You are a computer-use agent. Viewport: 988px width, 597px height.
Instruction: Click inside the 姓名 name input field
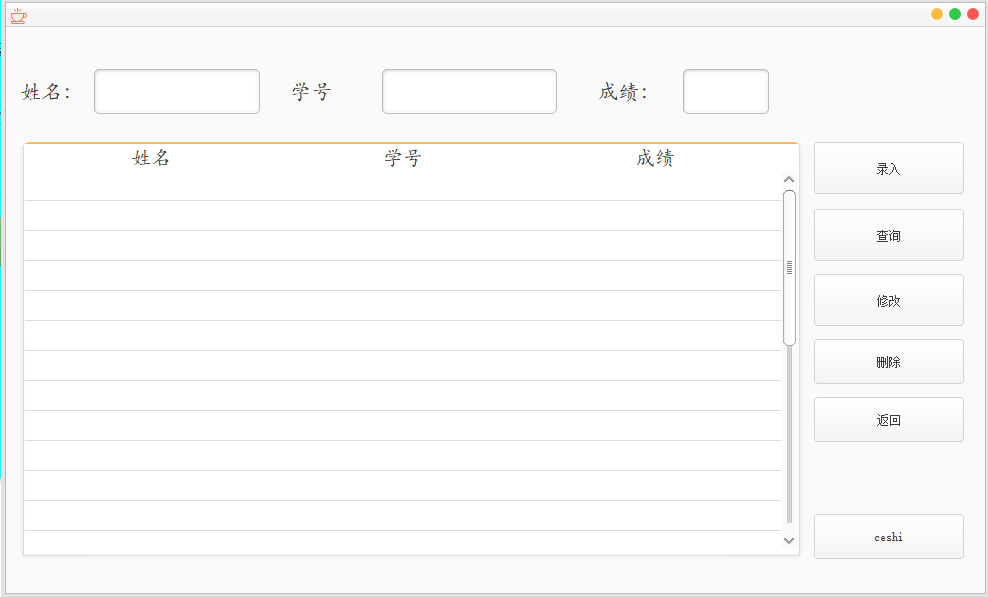click(x=176, y=91)
